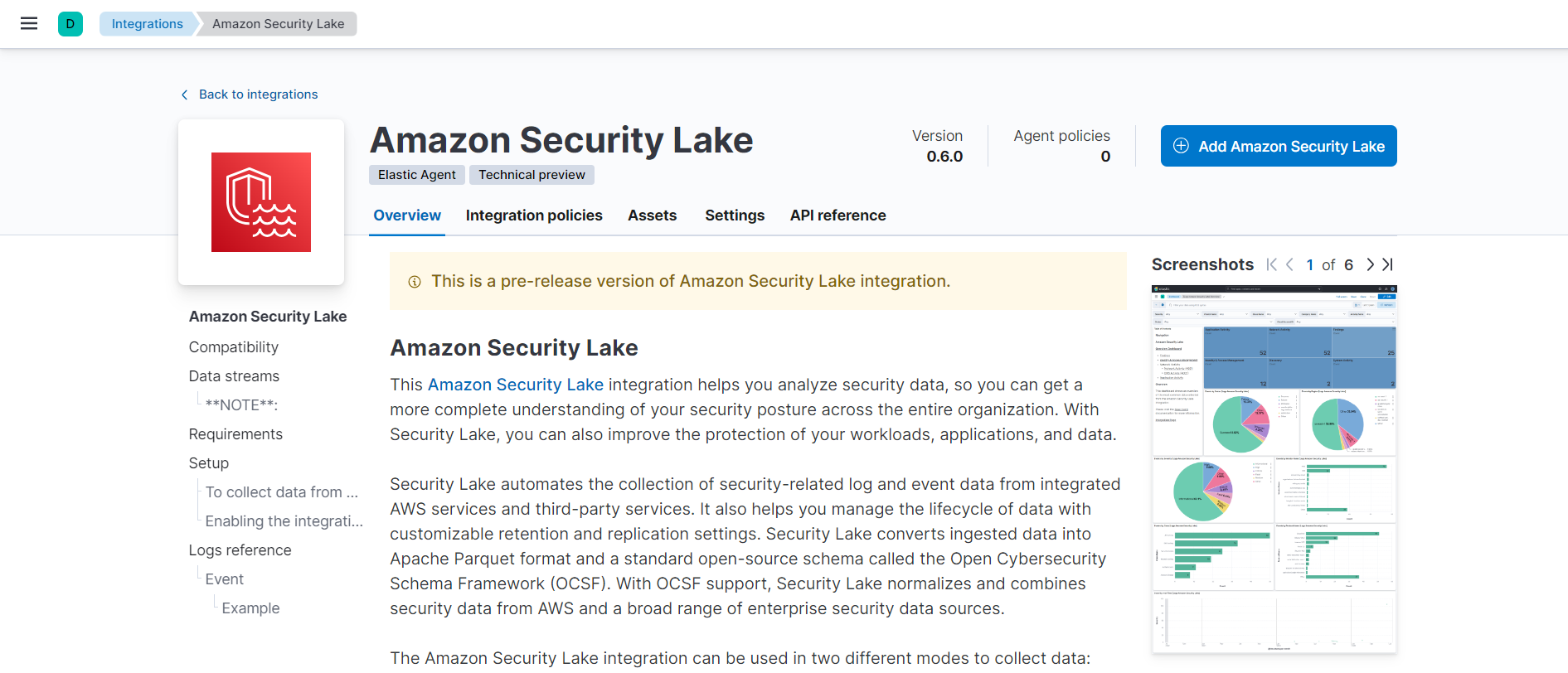Click the pre-release info icon
The height and width of the screenshot is (673, 1568).
(x=415, y=282)
